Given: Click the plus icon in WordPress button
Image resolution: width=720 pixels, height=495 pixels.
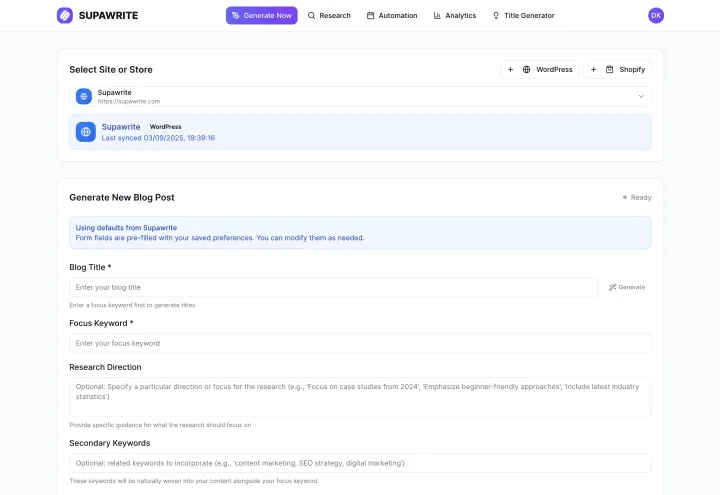Looking at the screenshot, I should pos(510,69).
